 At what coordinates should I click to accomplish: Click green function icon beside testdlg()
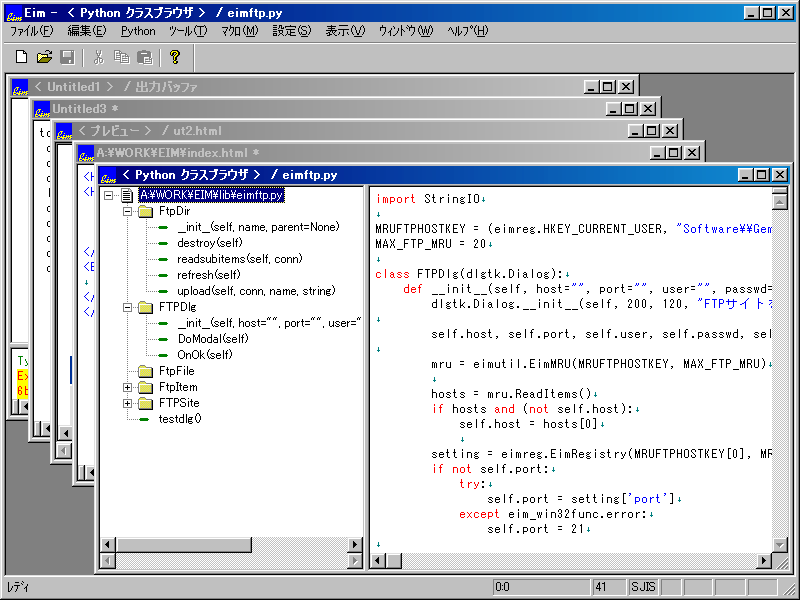coord(144,419)
